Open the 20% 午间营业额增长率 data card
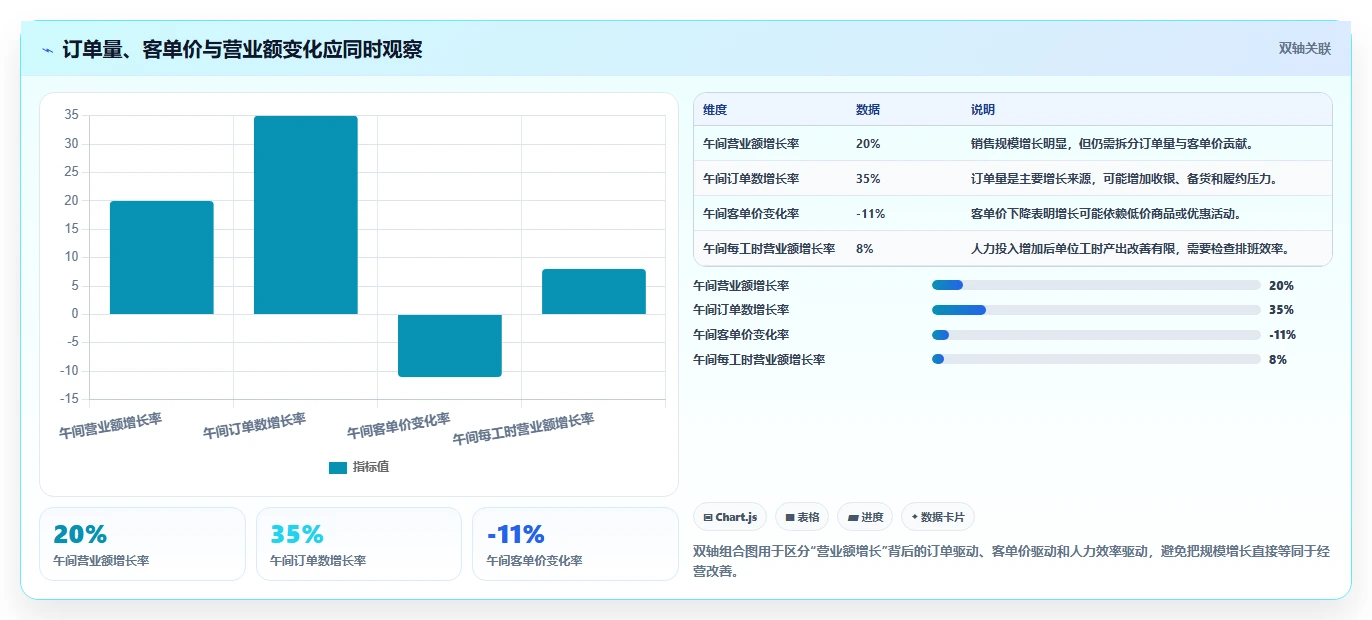 point(142,544)
